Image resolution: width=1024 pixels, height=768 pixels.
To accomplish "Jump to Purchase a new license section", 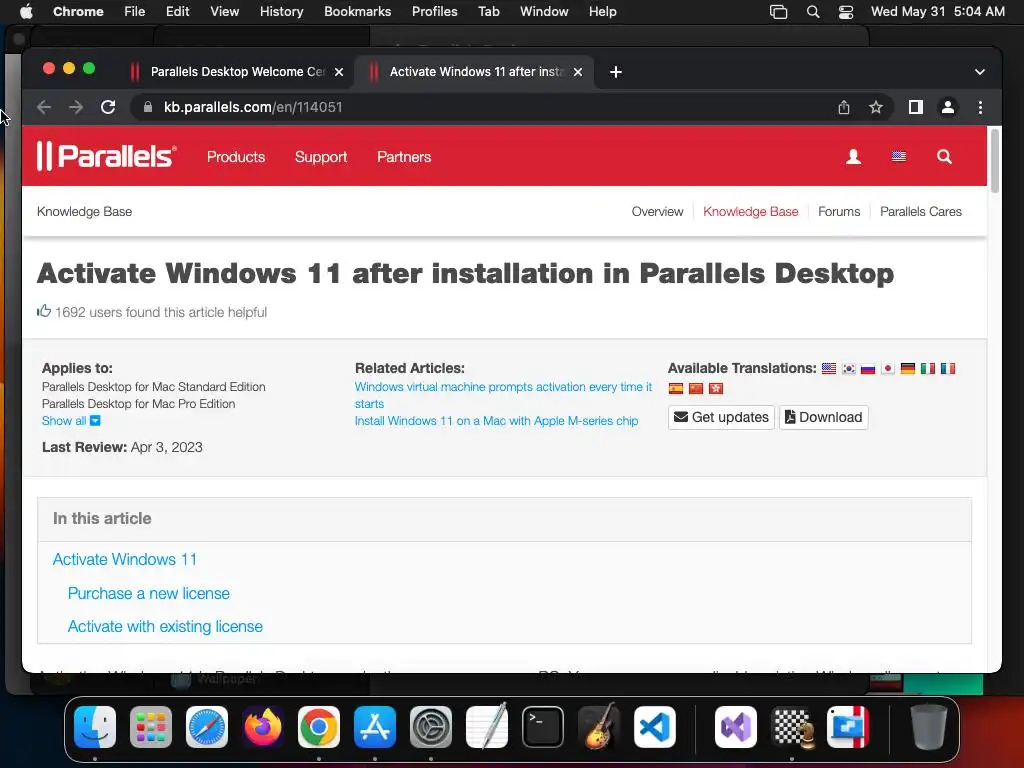I will pyautogui.click(x=149, y=593).
